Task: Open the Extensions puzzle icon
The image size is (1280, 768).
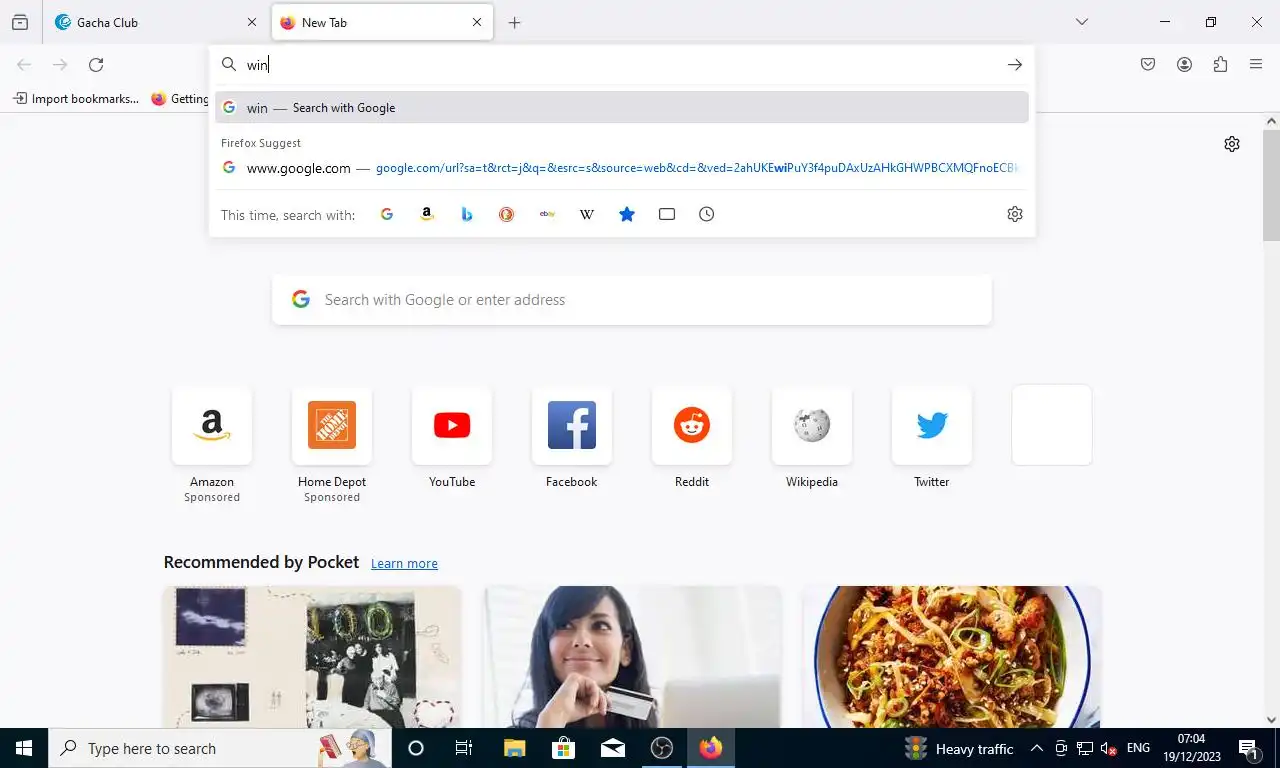Action: pos(1220,65)
